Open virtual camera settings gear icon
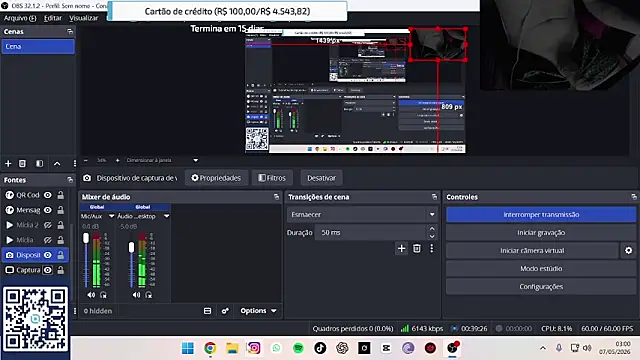Viewport: 640px width, 360px height. pos(629,251)
